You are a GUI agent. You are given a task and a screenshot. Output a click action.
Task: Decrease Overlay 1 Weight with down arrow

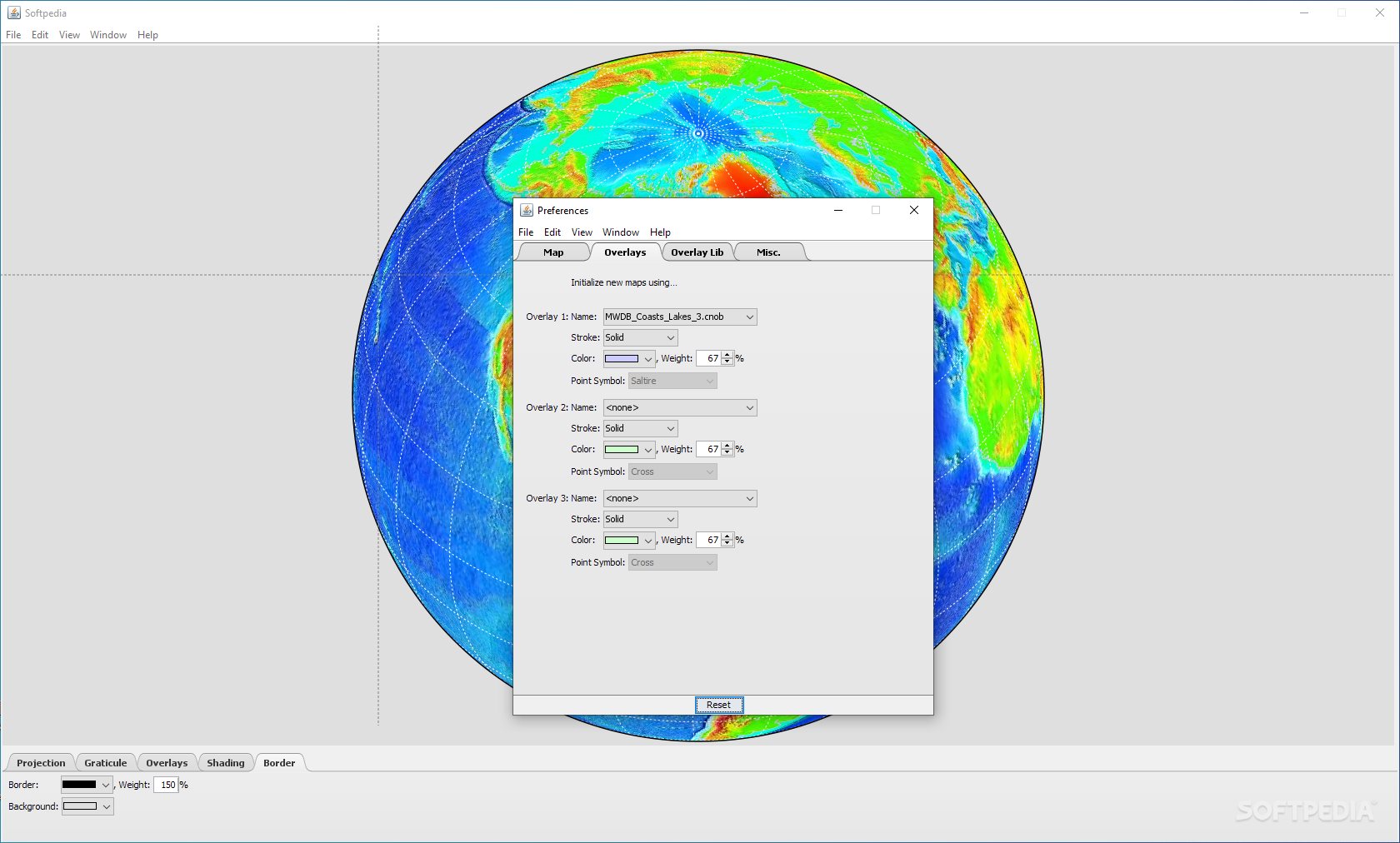pos(727,362)
